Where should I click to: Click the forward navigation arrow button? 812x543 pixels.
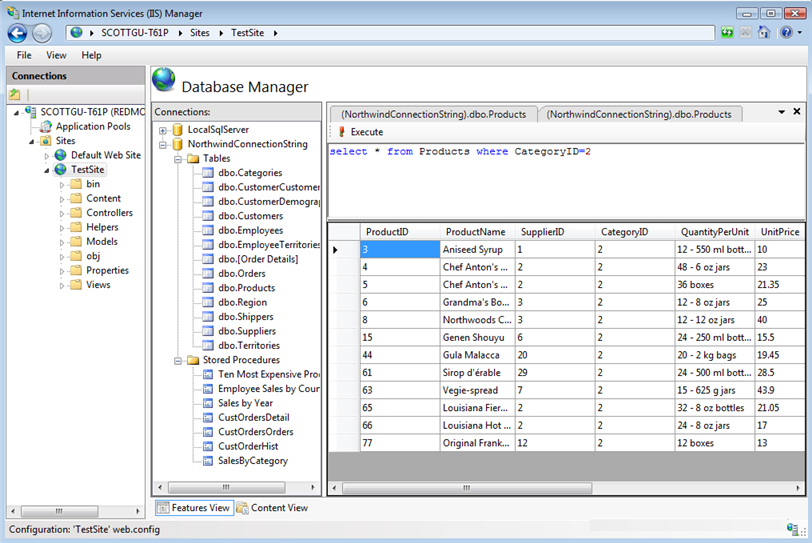pos(42,33)
